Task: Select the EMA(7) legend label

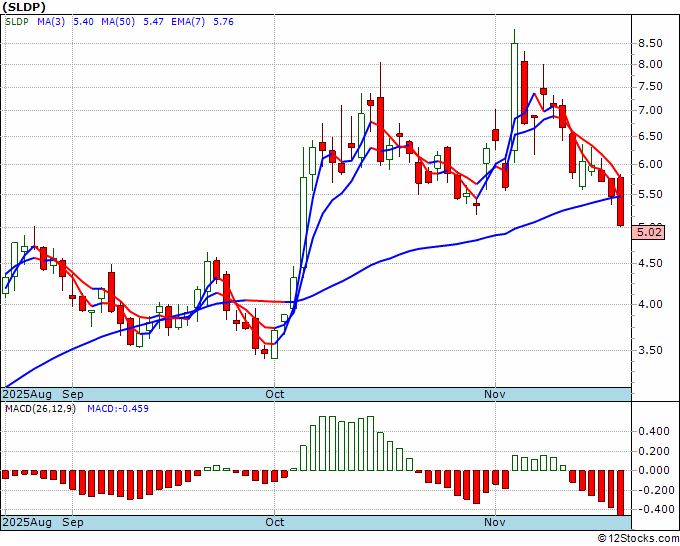Action: click(188, 22)
